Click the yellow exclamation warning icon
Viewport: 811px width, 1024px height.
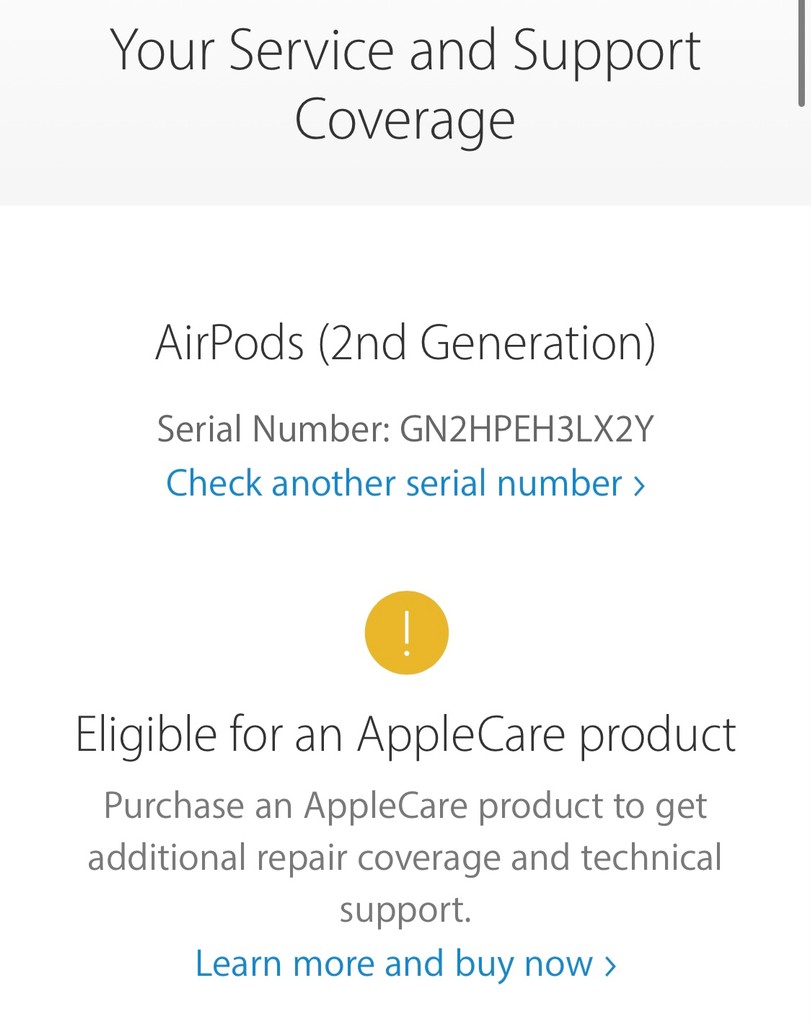406,633
